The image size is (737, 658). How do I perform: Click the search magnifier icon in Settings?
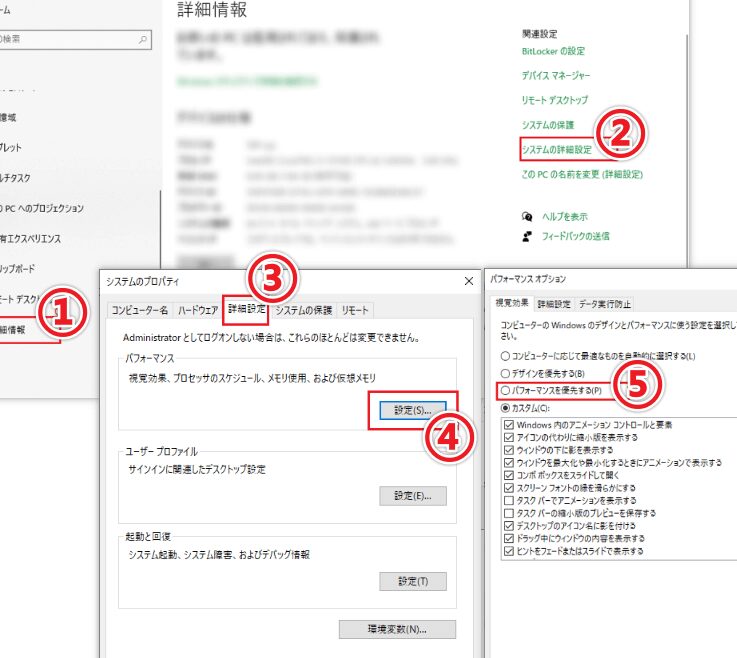click(143, 40)
